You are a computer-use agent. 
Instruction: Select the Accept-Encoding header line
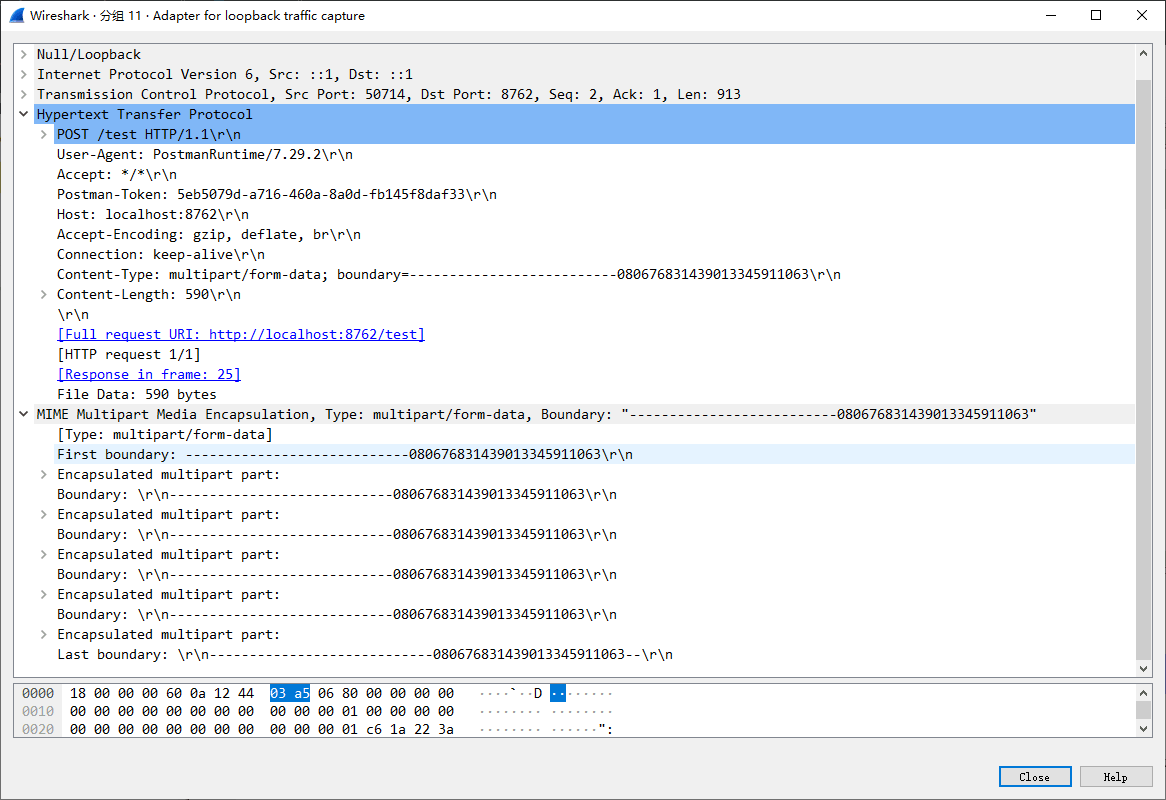209,235
